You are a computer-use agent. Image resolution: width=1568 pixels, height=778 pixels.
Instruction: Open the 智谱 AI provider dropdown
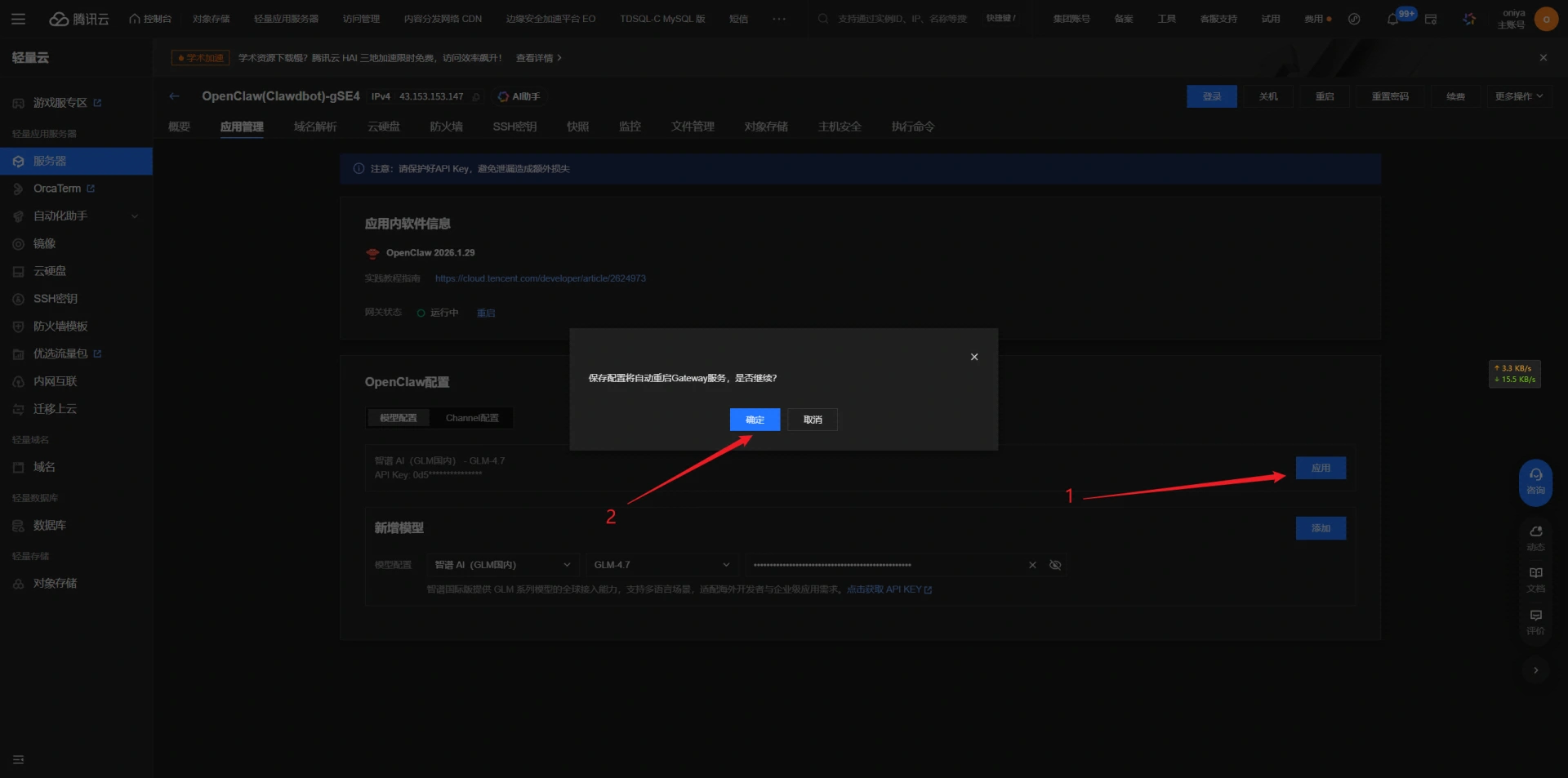502,565
